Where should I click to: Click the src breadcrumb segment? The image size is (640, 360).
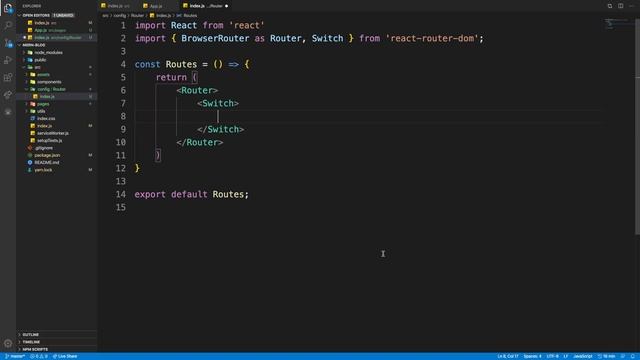point(105,16)
